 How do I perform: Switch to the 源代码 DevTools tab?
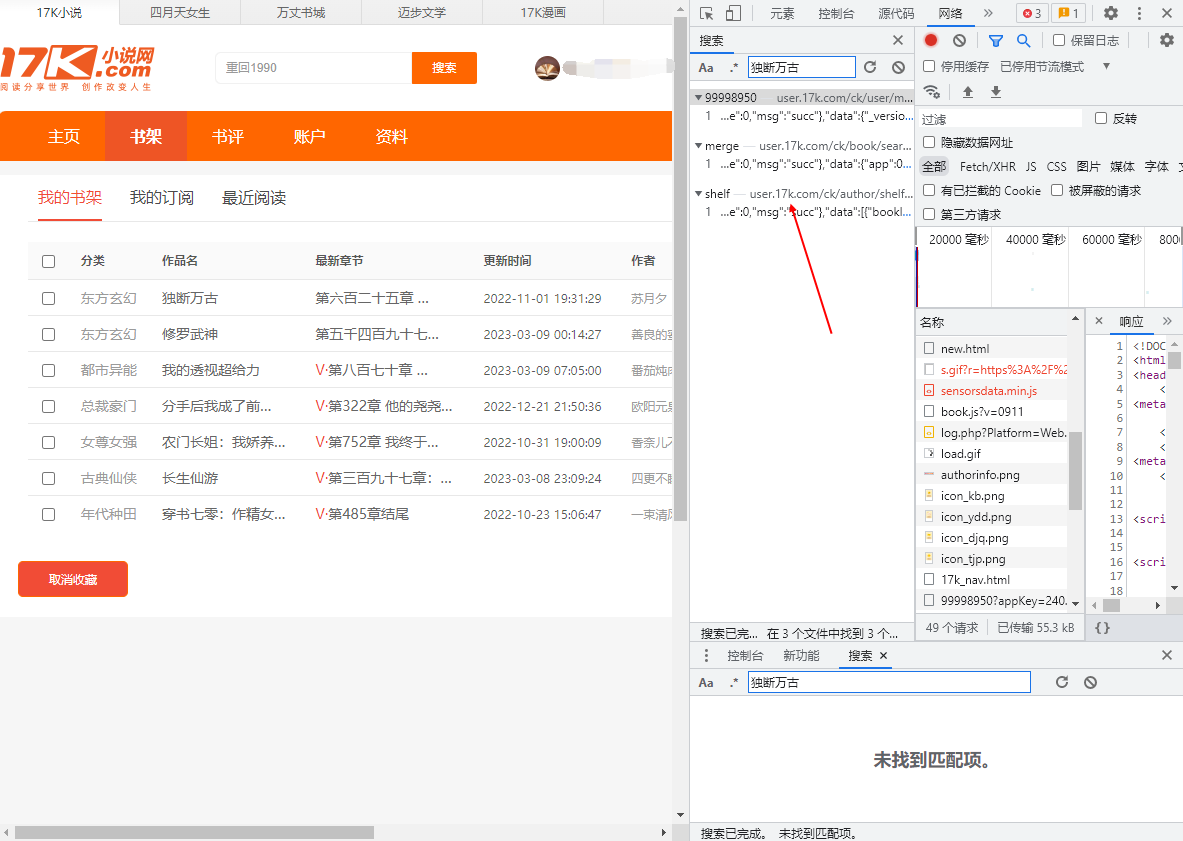click(x=896, y=14)
